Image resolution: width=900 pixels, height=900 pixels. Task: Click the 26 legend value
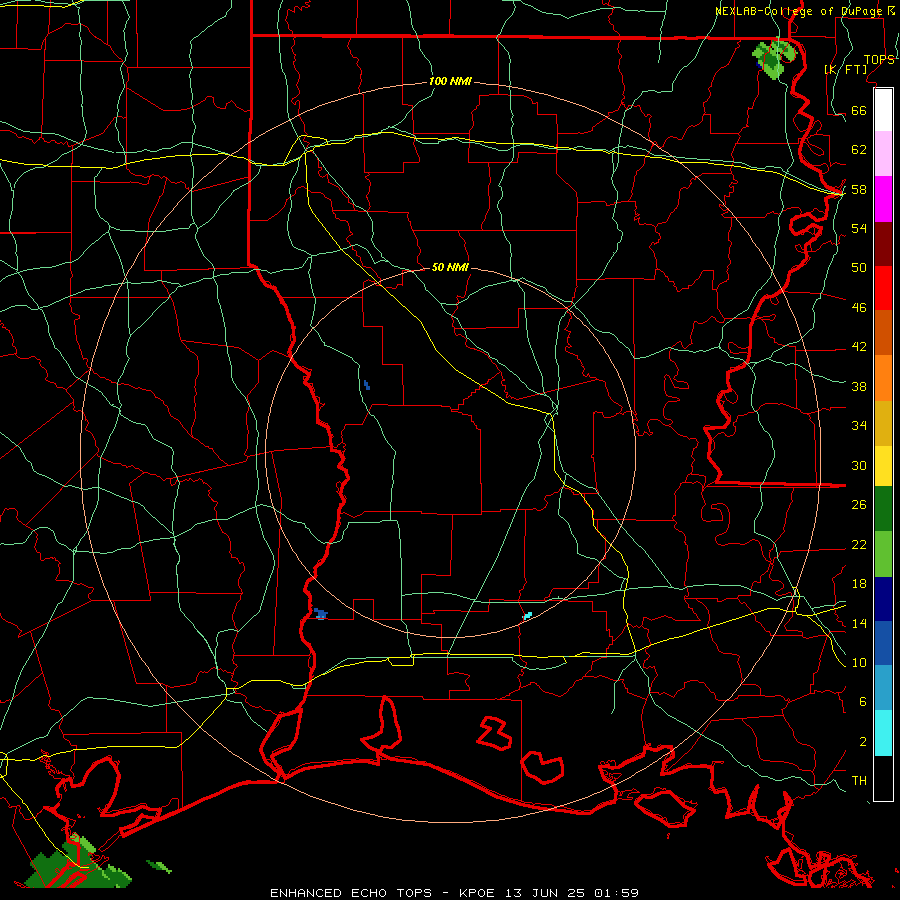[x=859, y=505]
